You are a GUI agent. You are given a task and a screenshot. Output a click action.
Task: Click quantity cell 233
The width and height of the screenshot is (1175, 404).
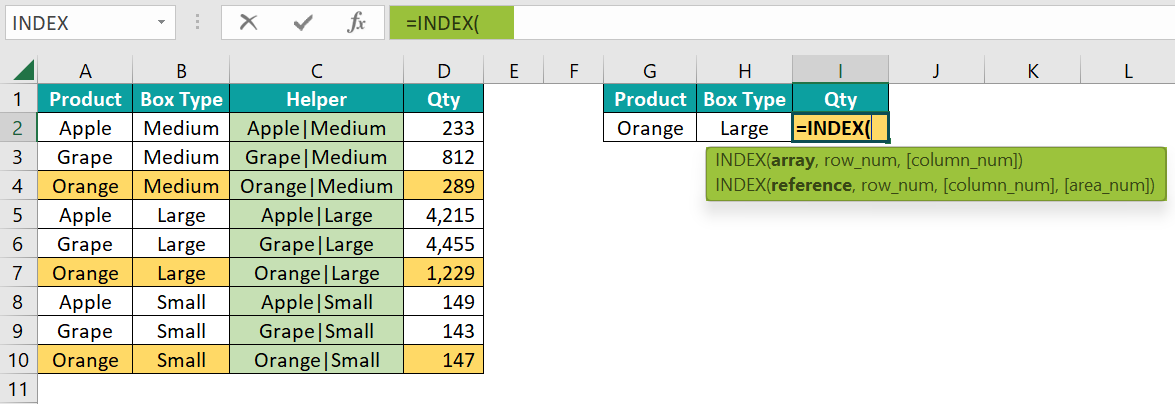(444, 128)
